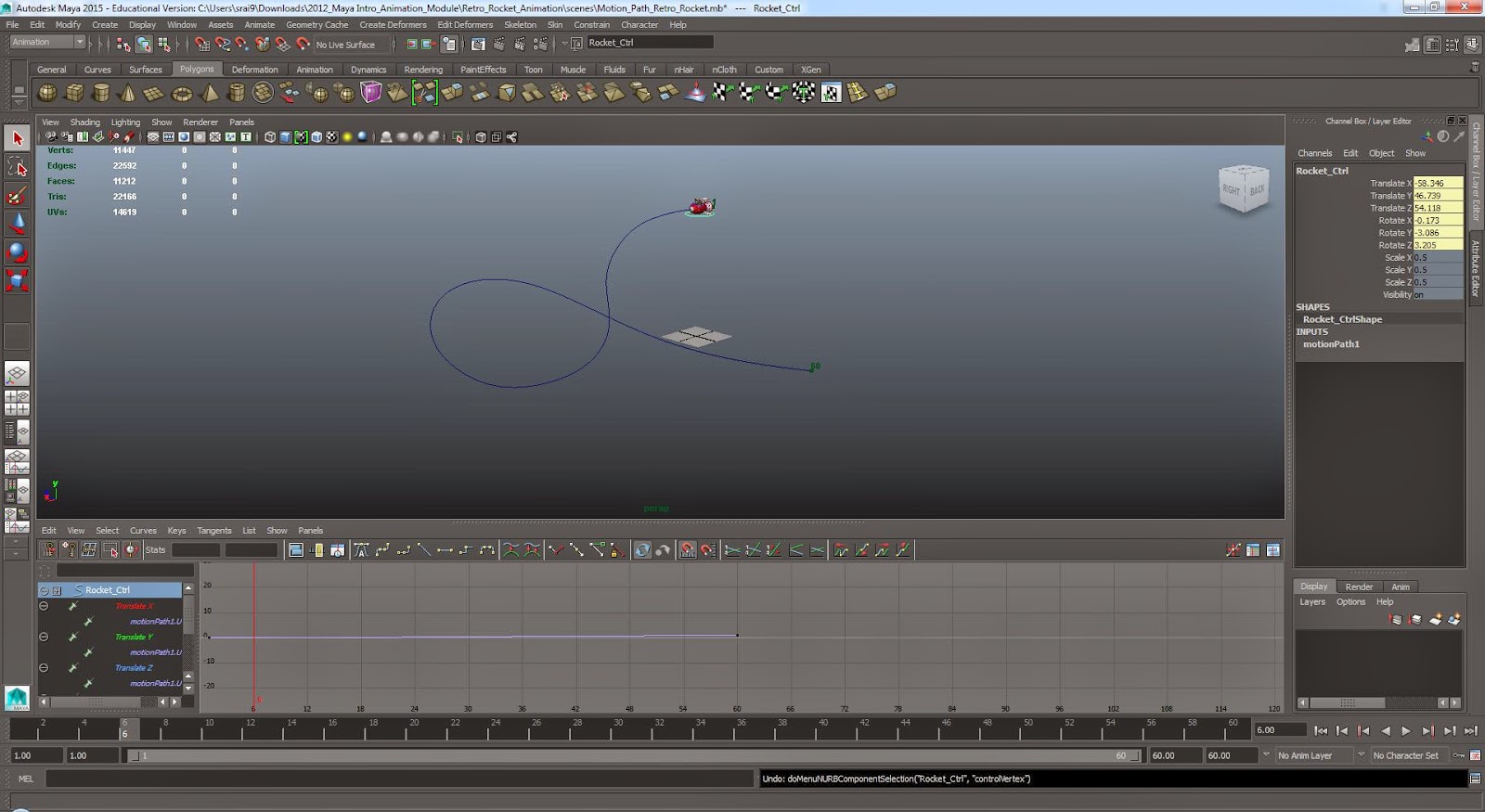Create a polygon plane from the shelf
This screenshot has height=812, width=1485.
[x=154, y=93]
